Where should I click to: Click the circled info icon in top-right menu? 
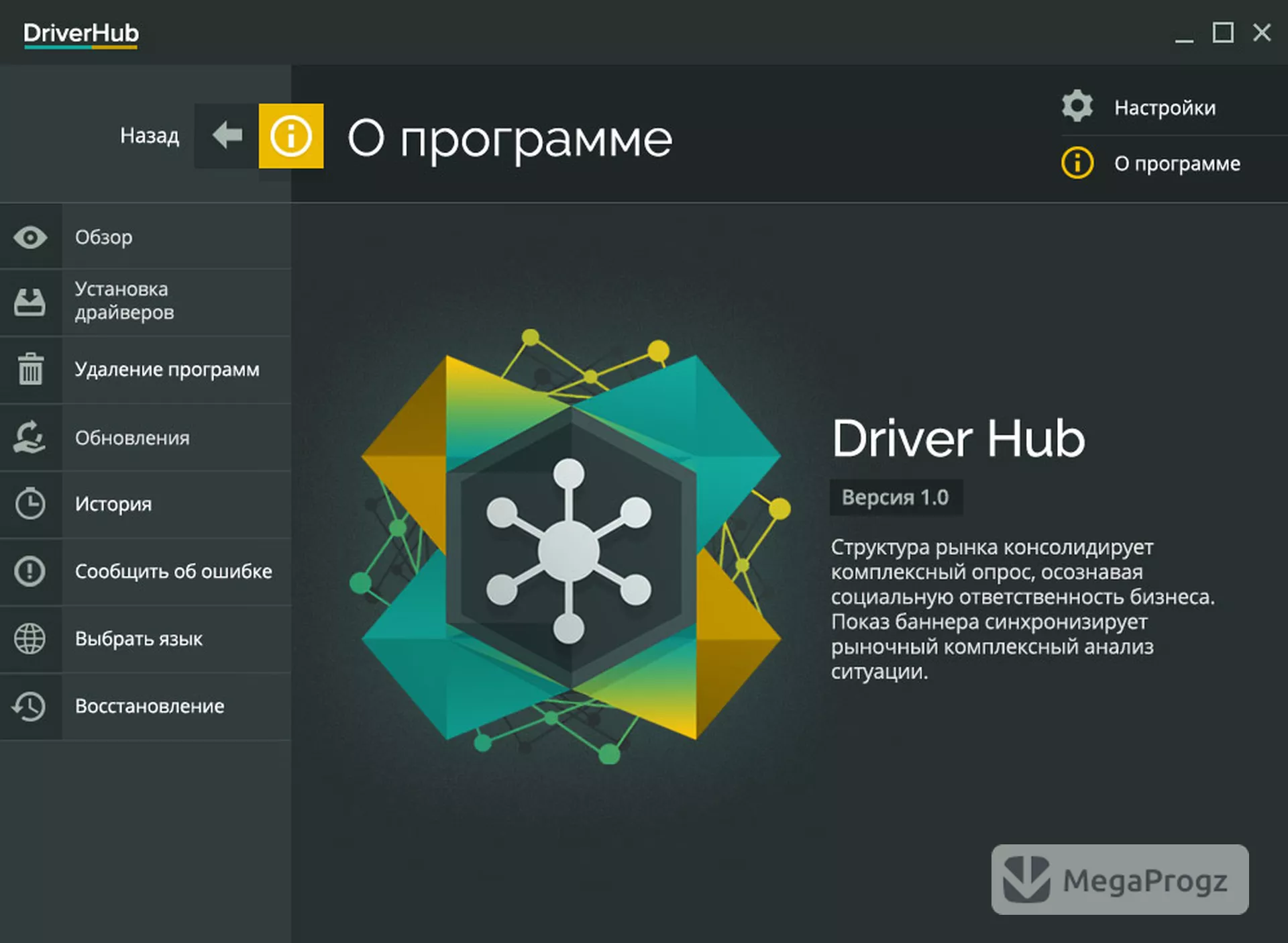point(1077,163)
